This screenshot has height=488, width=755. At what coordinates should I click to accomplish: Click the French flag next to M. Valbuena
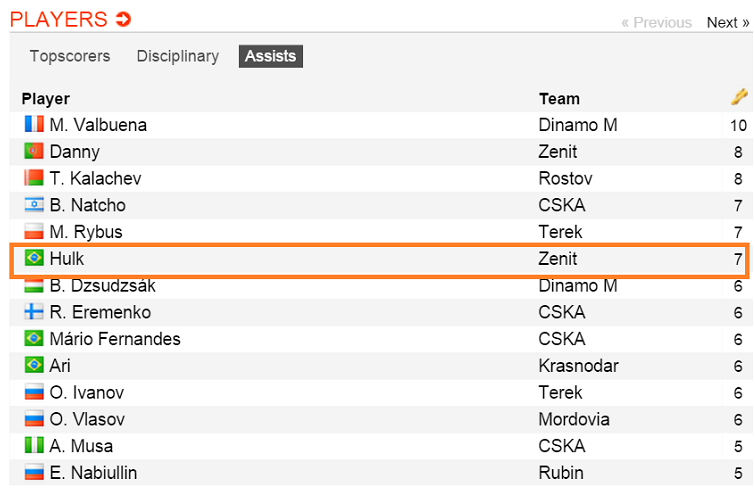[34, 125]
